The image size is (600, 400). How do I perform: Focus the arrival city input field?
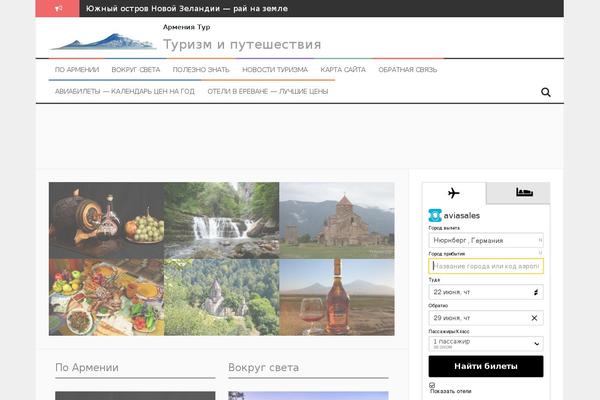point(486,266)
